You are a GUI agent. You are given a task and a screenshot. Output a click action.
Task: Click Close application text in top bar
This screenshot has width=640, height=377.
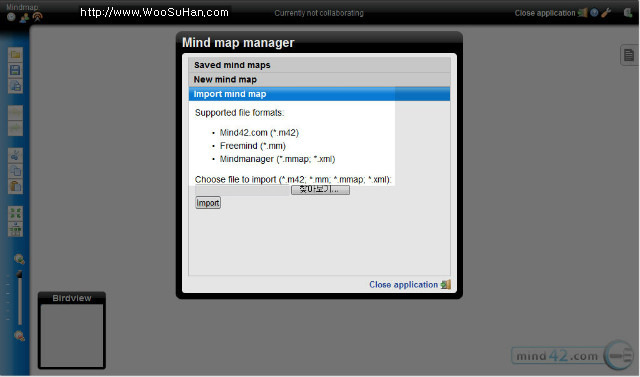click(544, 13)
